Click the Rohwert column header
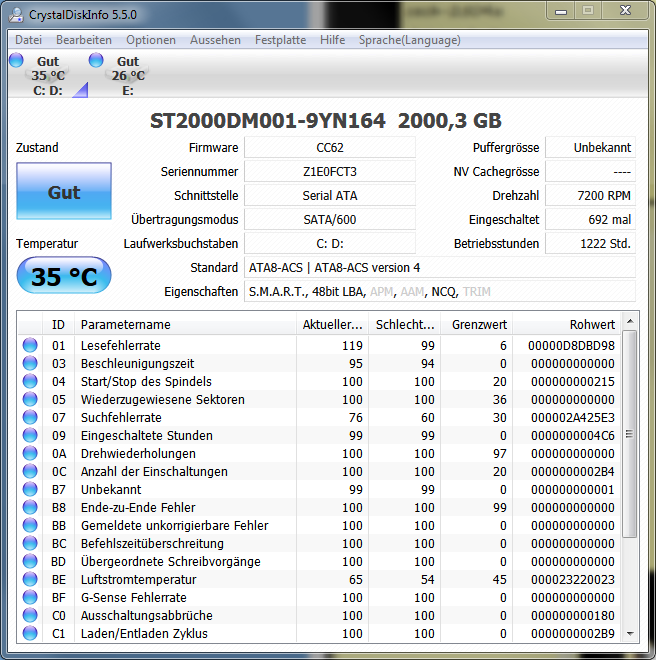656x660 pixels. point(567,324)
